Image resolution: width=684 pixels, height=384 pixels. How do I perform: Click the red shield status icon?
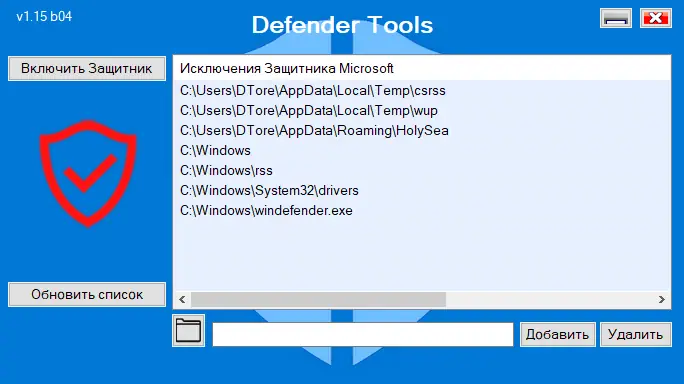pos(88,173)
